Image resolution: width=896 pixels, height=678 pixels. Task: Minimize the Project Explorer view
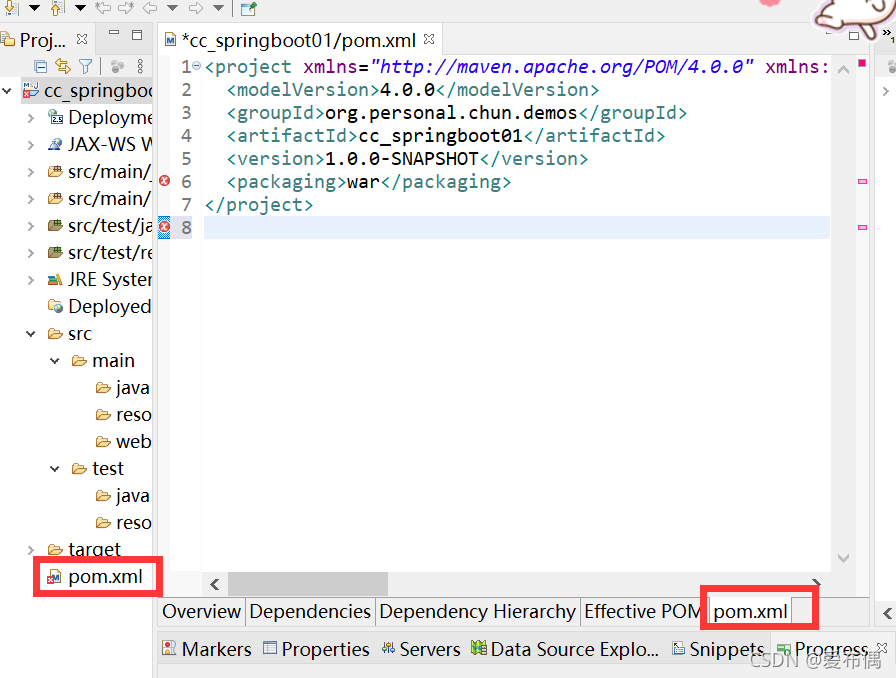113,32
